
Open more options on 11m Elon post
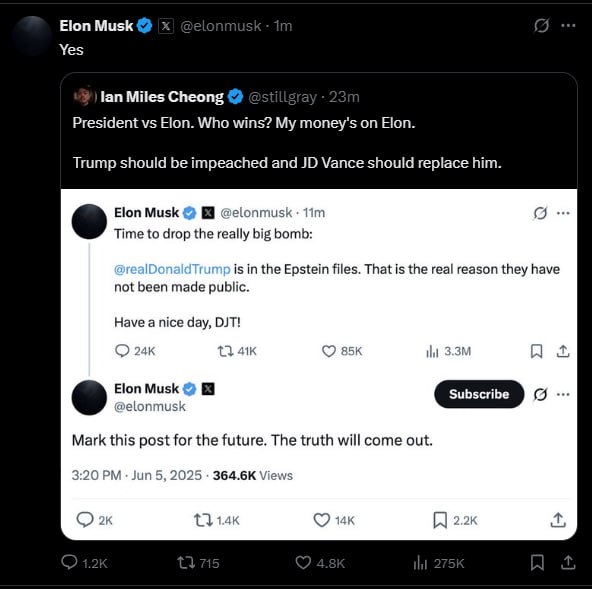563,213
